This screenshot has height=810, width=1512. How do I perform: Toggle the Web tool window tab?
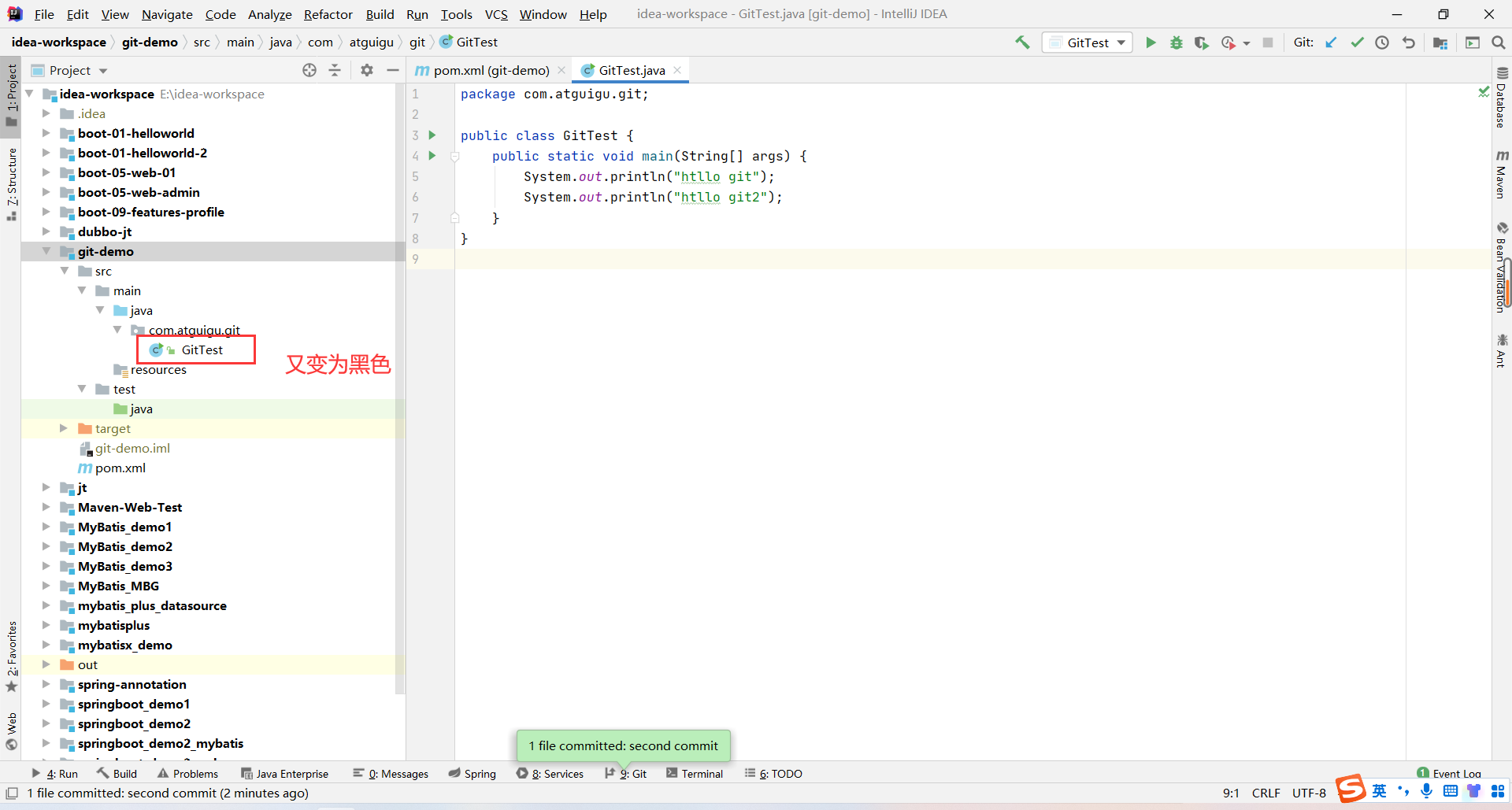(11, 731)
